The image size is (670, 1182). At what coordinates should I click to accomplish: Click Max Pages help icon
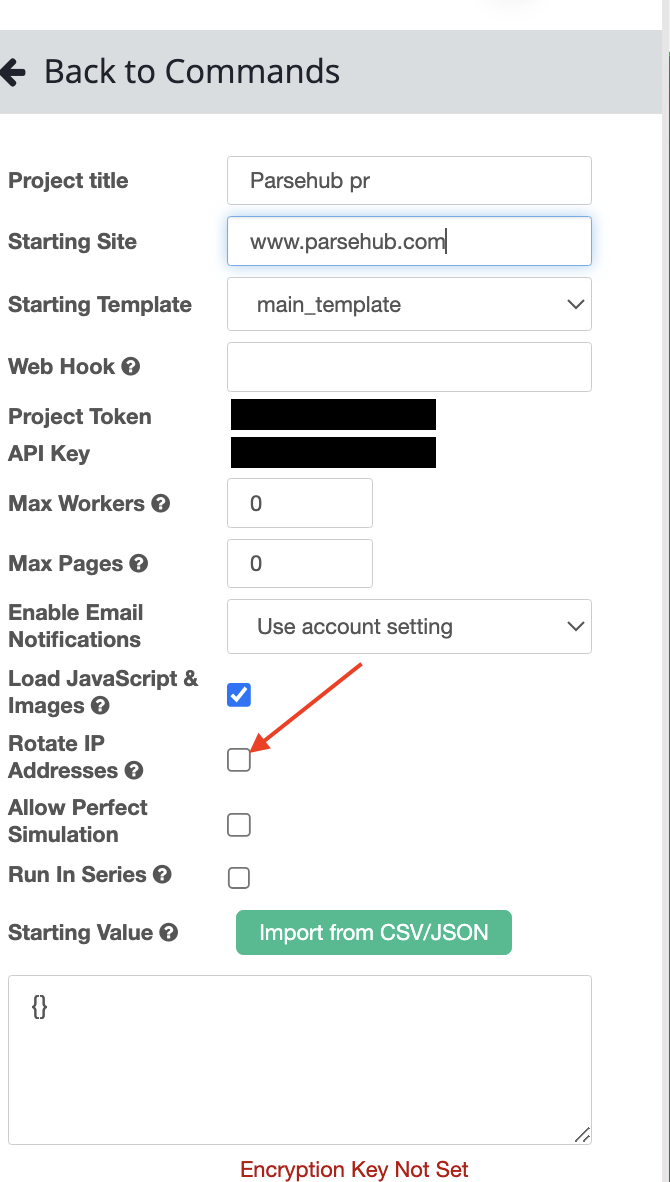point(139,564)
